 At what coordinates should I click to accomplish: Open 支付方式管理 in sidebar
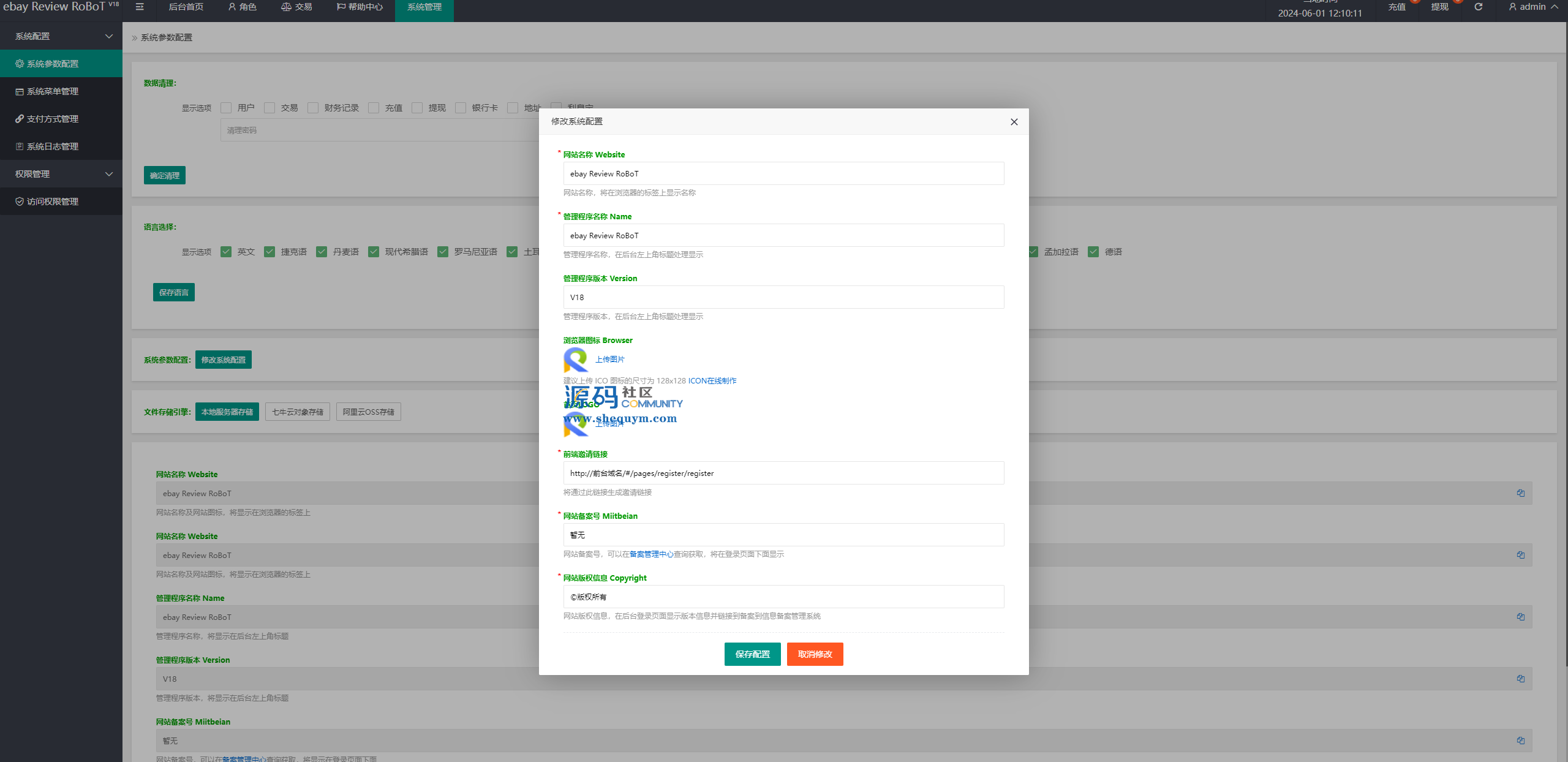point(61,119)
